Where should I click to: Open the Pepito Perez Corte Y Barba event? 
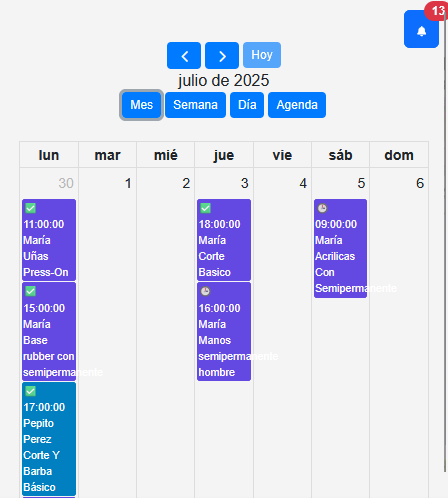point(49,439)
